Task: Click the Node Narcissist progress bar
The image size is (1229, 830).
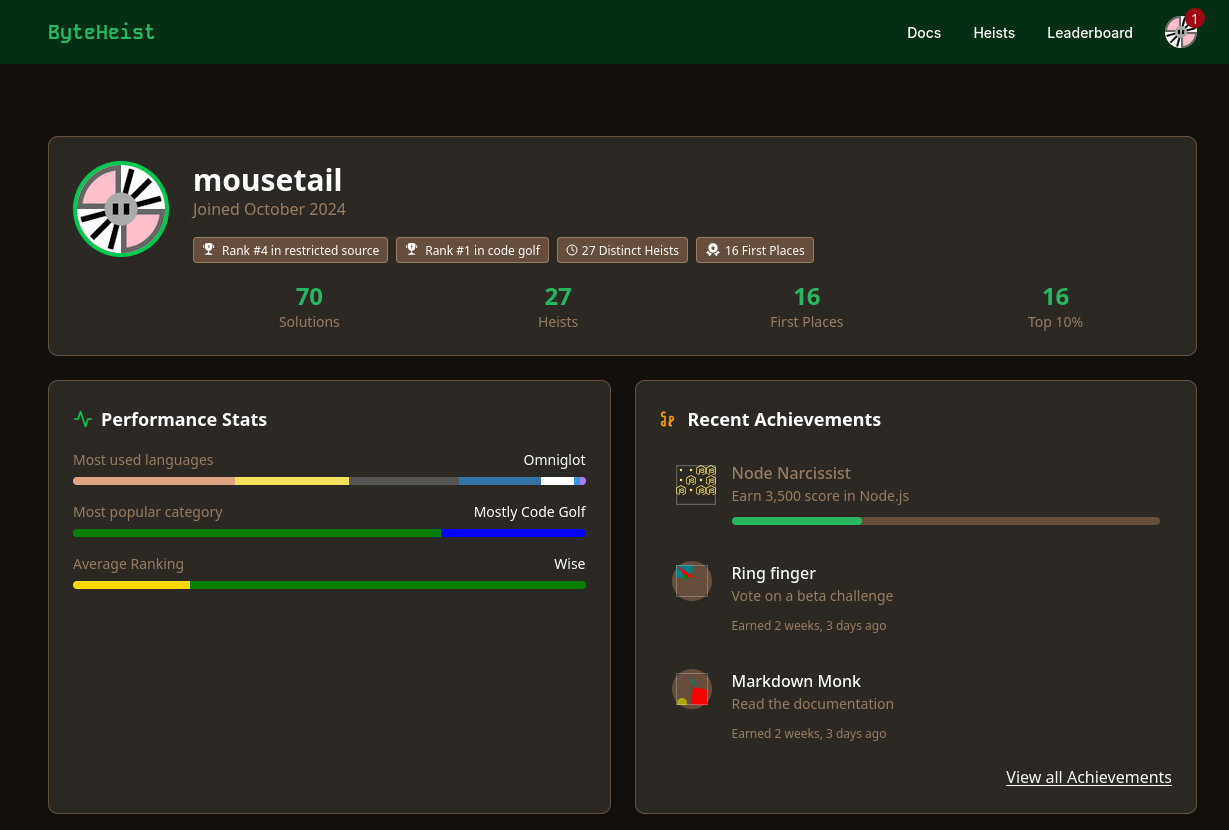Action: click(945, 521)
